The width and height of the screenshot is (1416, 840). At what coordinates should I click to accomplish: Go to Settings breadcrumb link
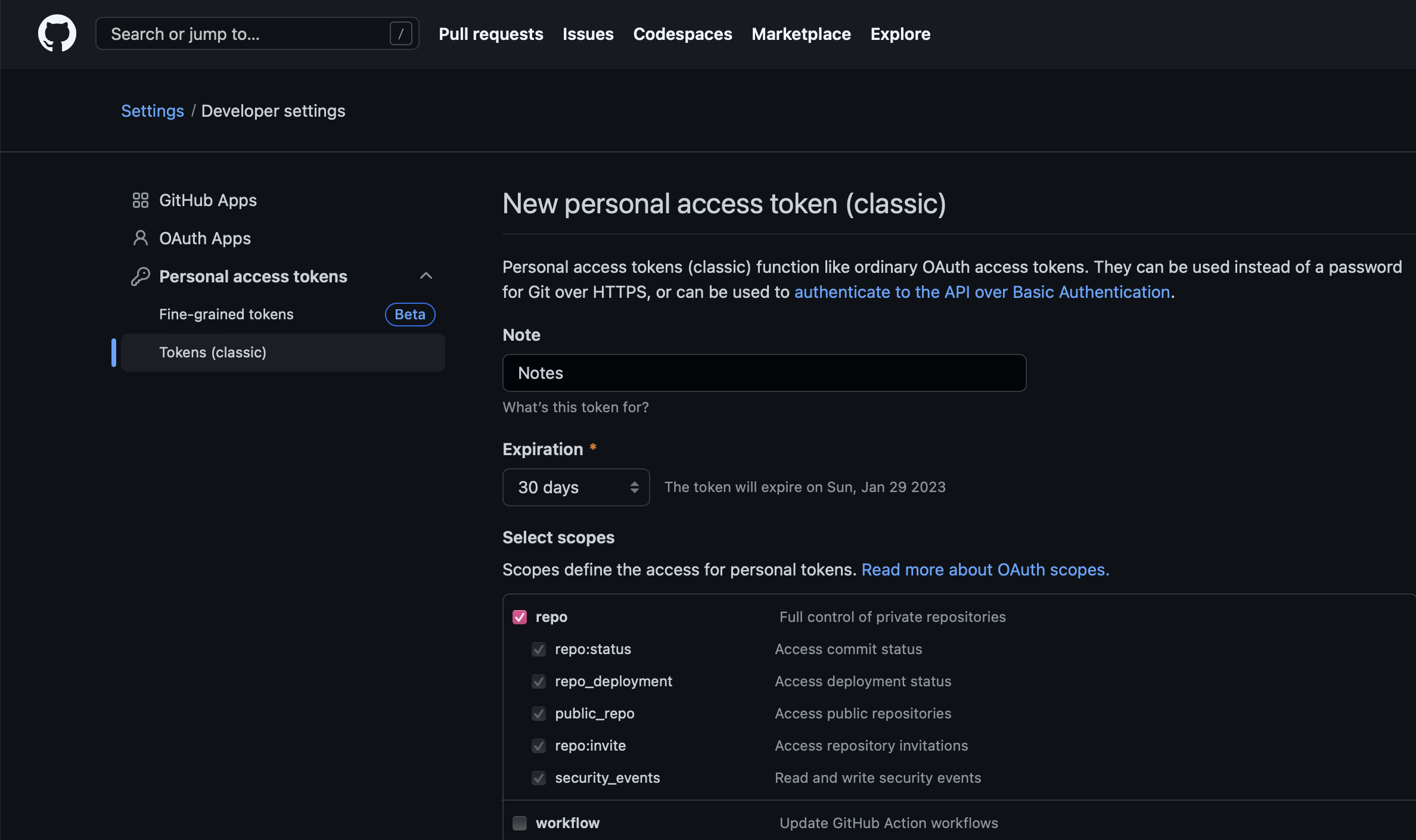[x=153, y=111]
